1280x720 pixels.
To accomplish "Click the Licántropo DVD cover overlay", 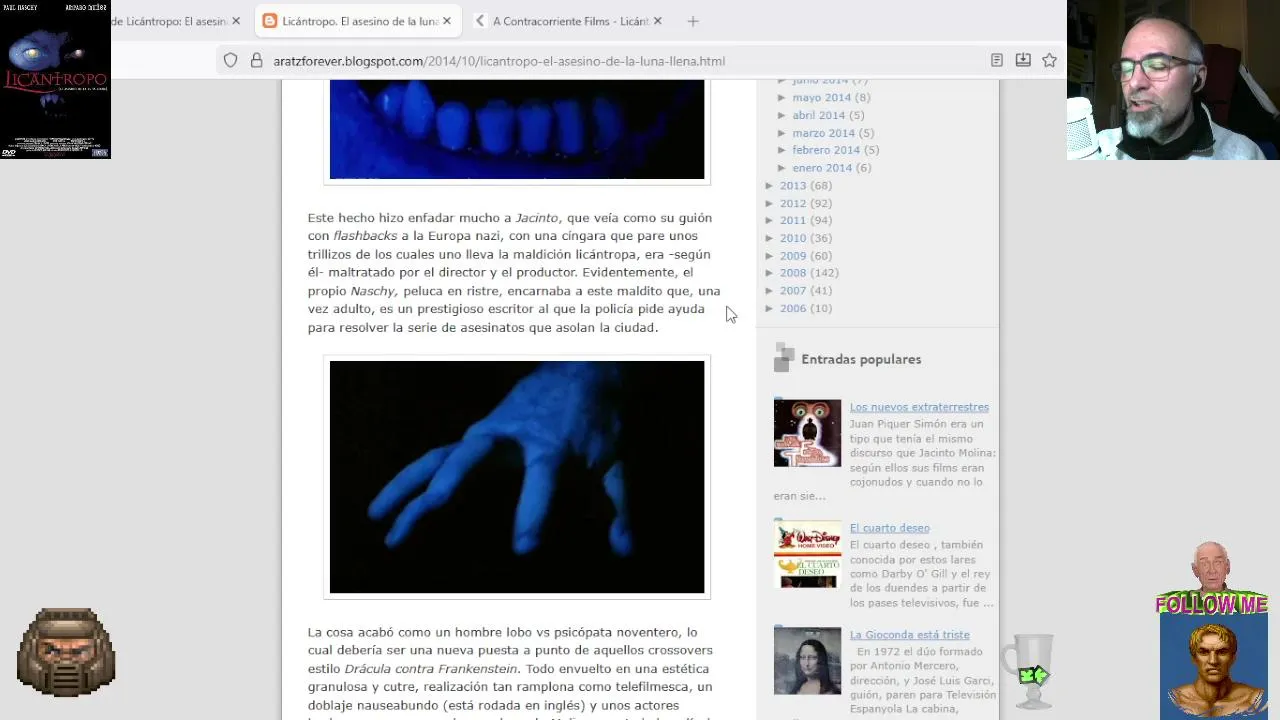I will [x=56, y=80].
